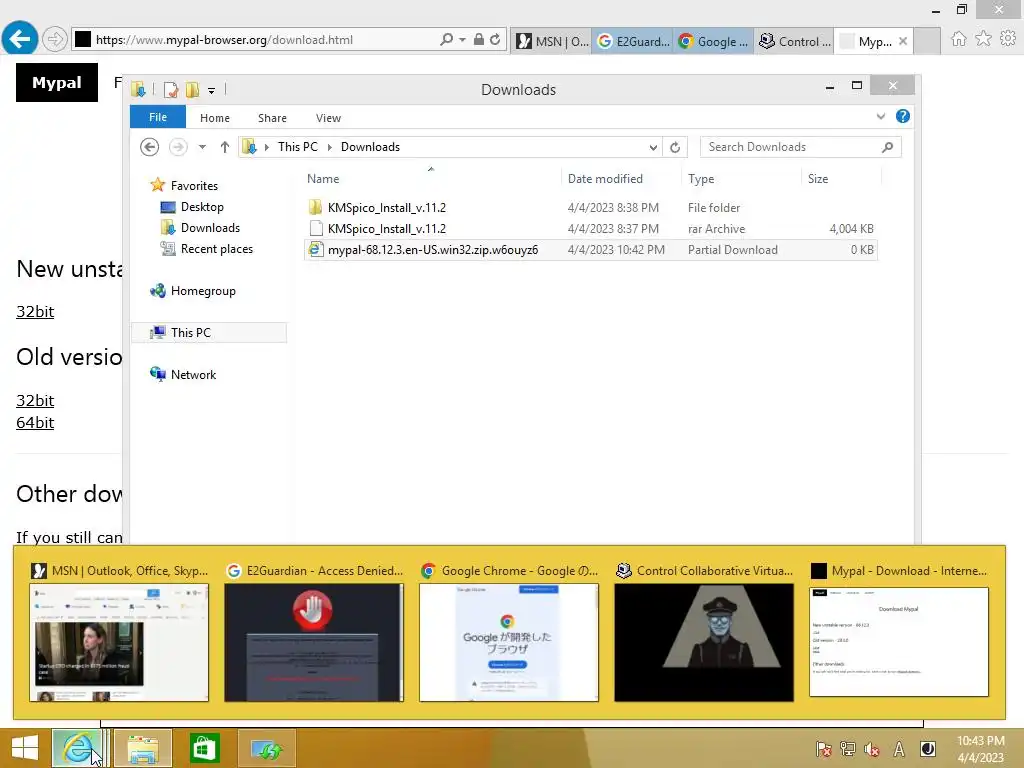Click the search magnifier in address bar
This screenshot has width=1024, height=768.
point(446,39)
